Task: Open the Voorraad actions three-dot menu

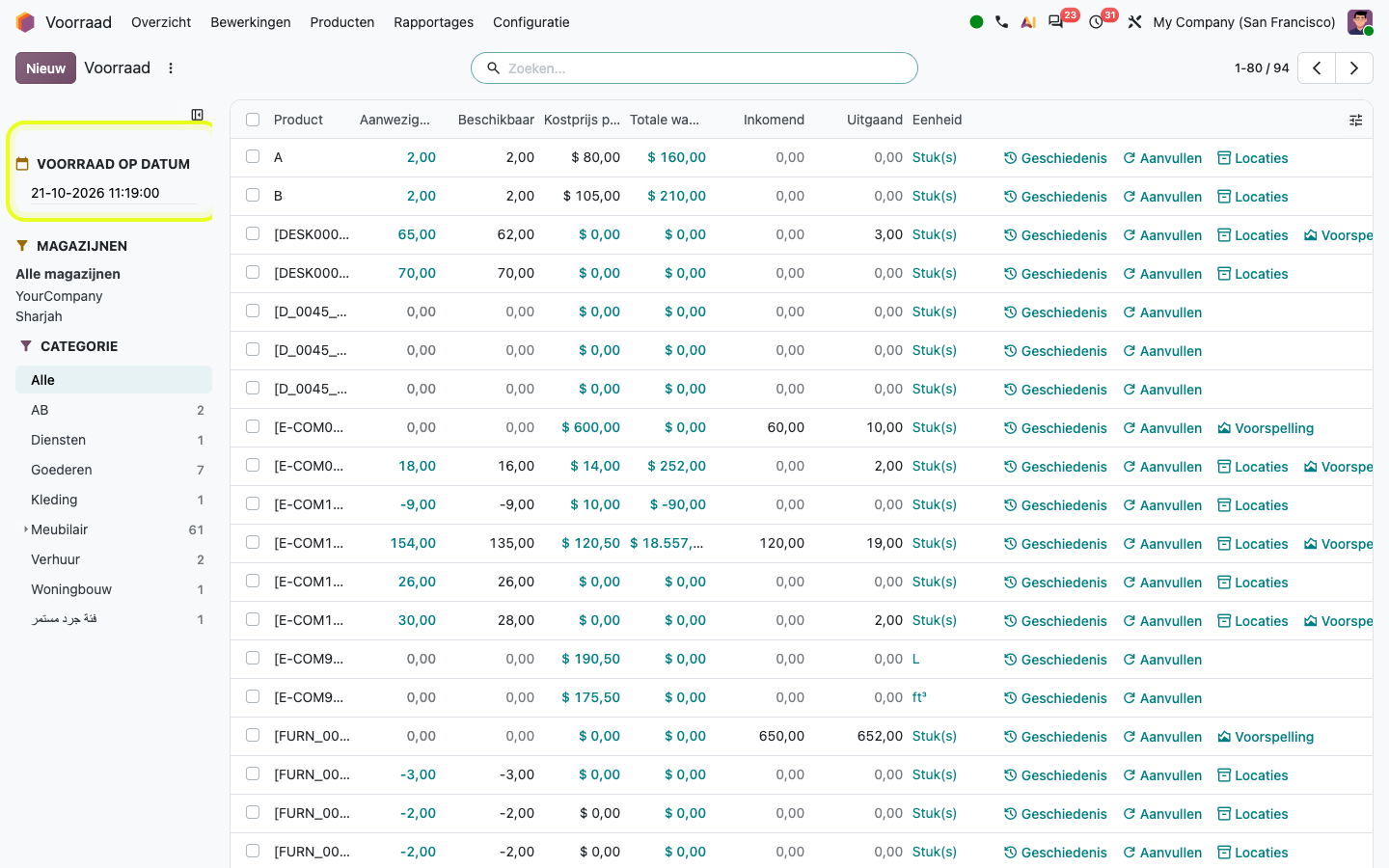Action: (x=171, y=68)
